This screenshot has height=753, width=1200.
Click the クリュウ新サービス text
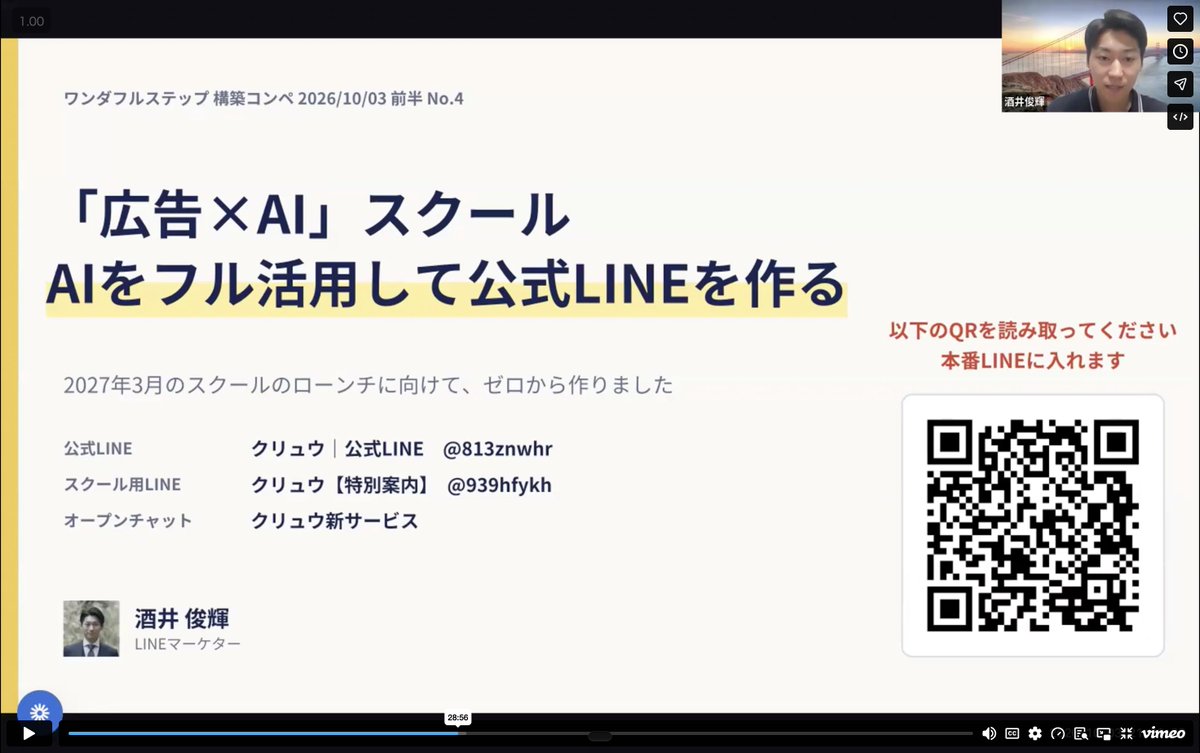pos(335,521)
